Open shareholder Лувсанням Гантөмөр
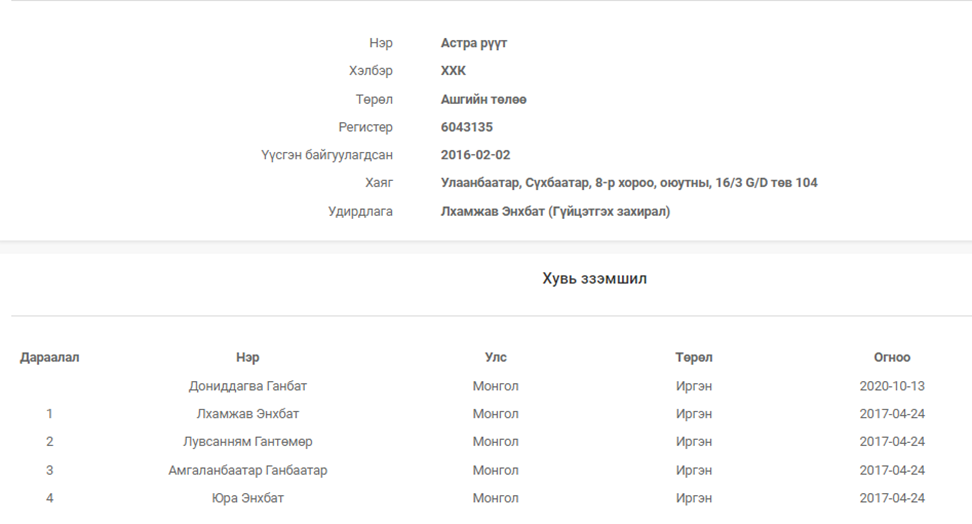This screenshot has width=972, height=524. [247, 442]
